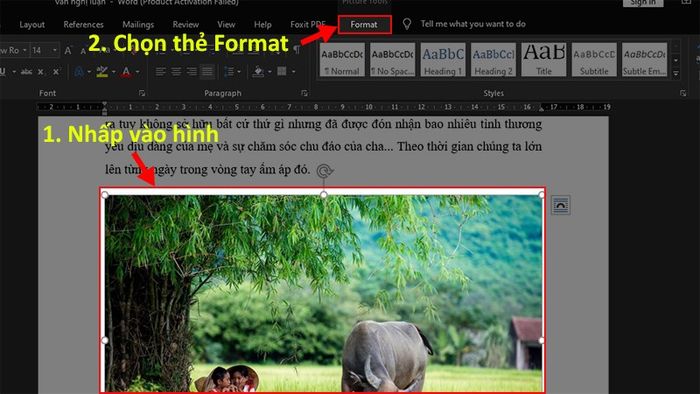
Task: Open the Foxit PDF tab
Action: click(x=307, y=25)
